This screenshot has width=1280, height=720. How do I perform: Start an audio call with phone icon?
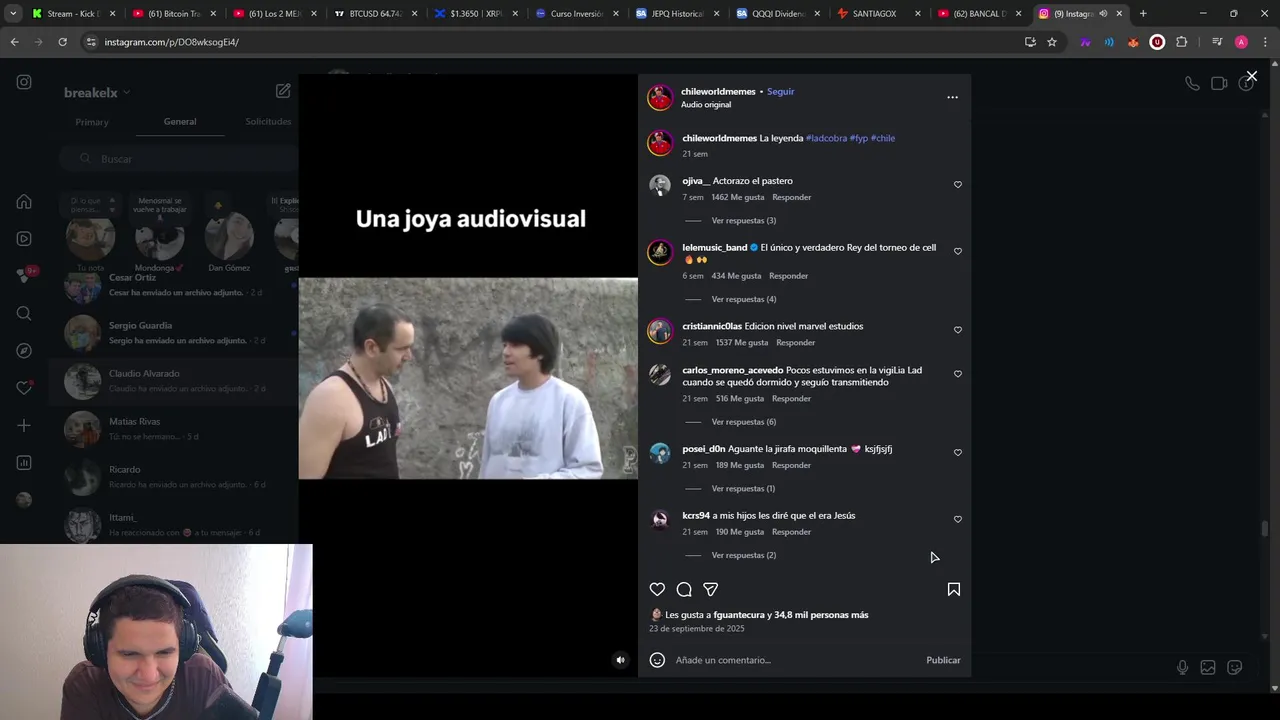(1192, 84)
